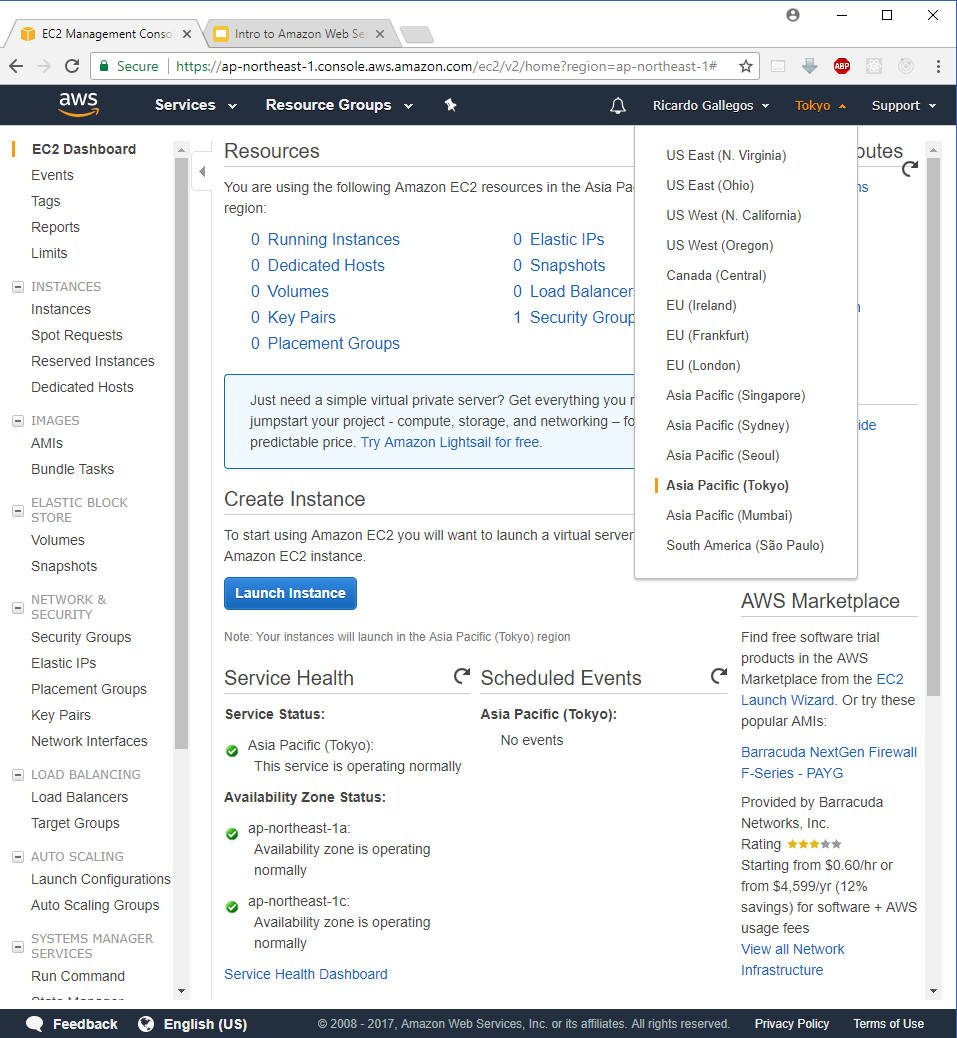The width and height of the screenshot is (957, 1038).
Task: Open Launch Configurations in sidebar
Action: point(101,879)
